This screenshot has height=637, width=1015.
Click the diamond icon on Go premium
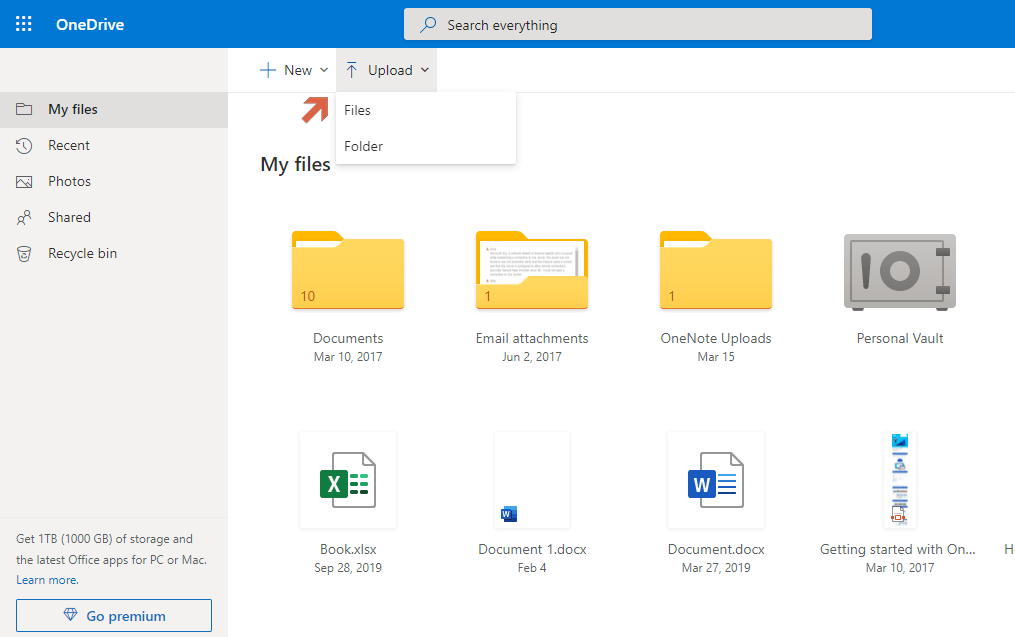tap(71, 615)
